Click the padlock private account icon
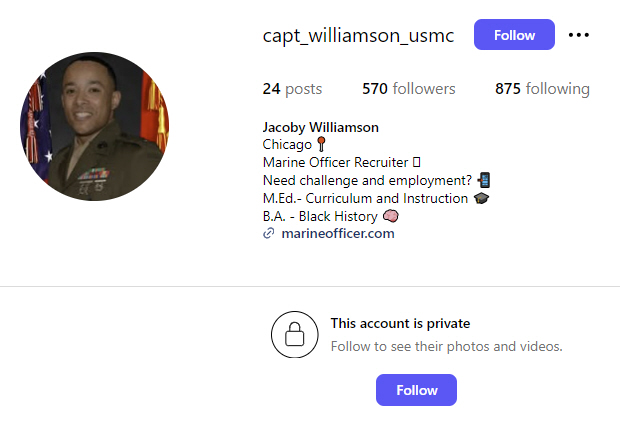The height and width of the screenshot is (422, 620). pos(295,335)
